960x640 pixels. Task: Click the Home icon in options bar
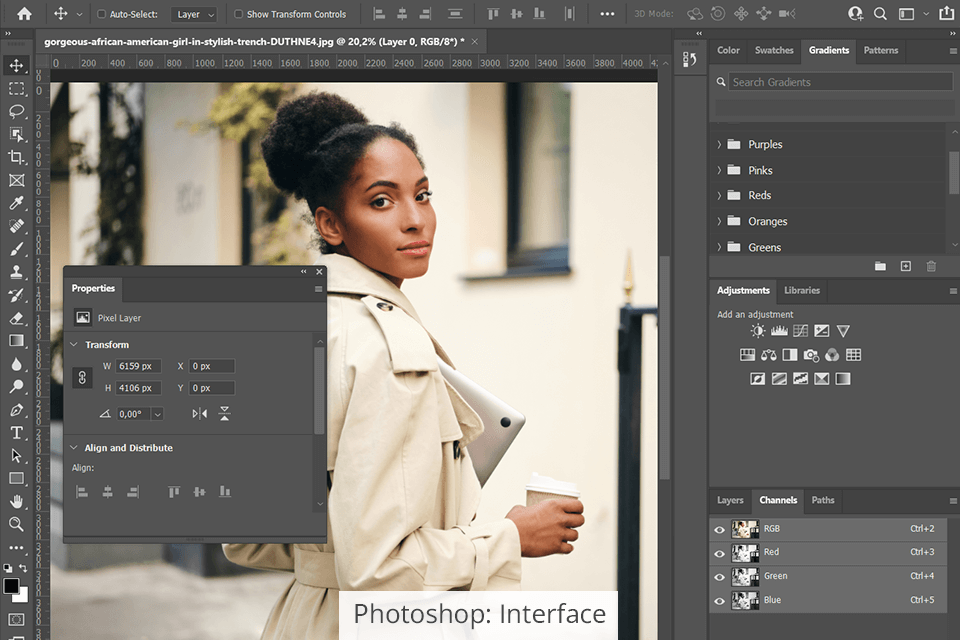[x=24, y=13]
